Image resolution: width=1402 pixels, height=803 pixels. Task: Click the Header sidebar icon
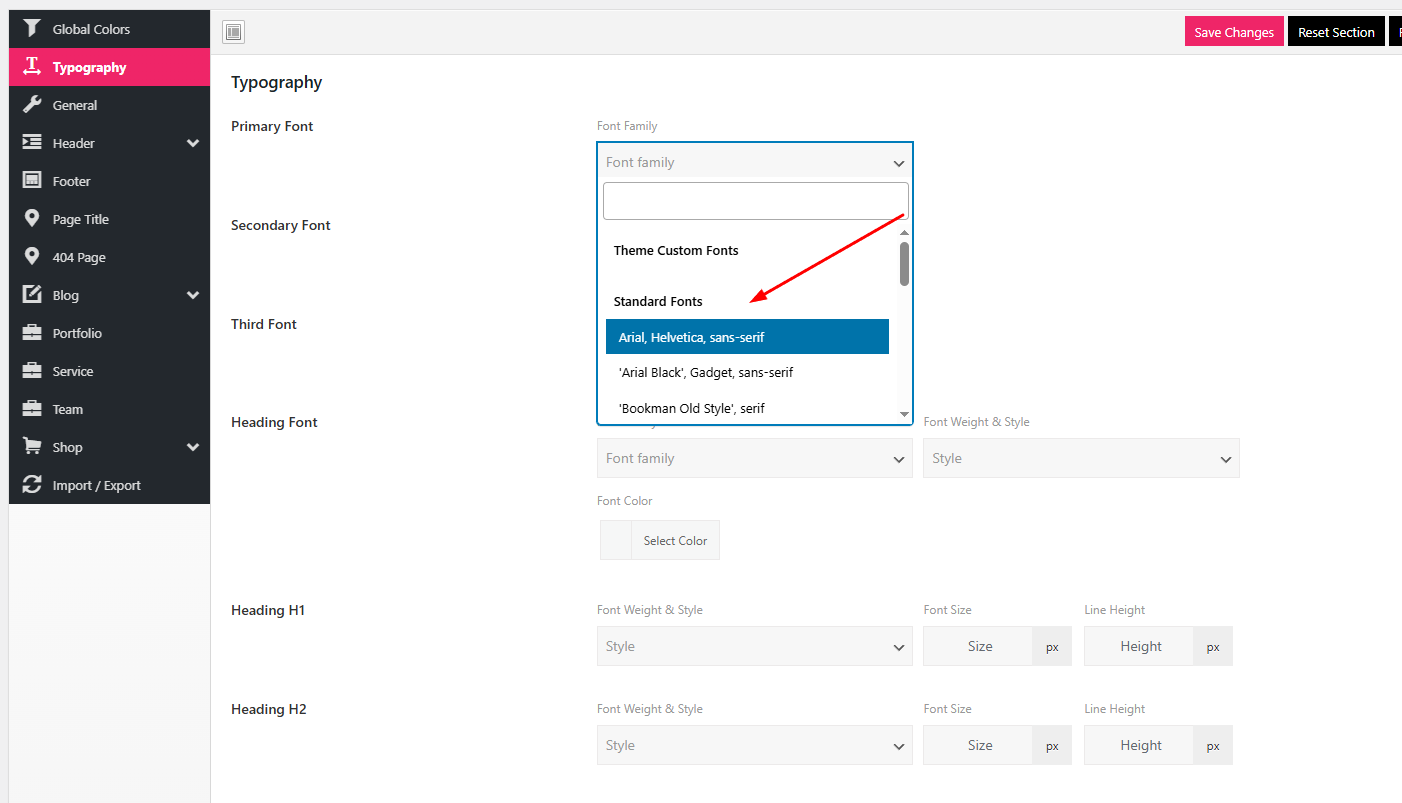tap(32, 143)
